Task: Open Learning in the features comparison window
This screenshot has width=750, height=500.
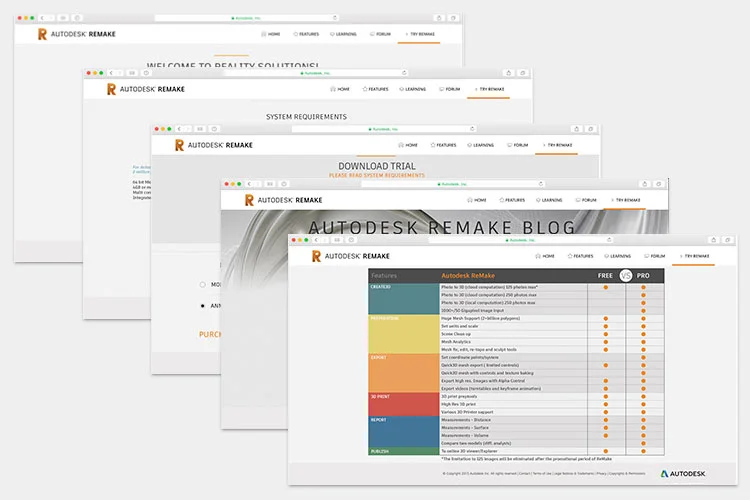Action: [x=618, y=256]
